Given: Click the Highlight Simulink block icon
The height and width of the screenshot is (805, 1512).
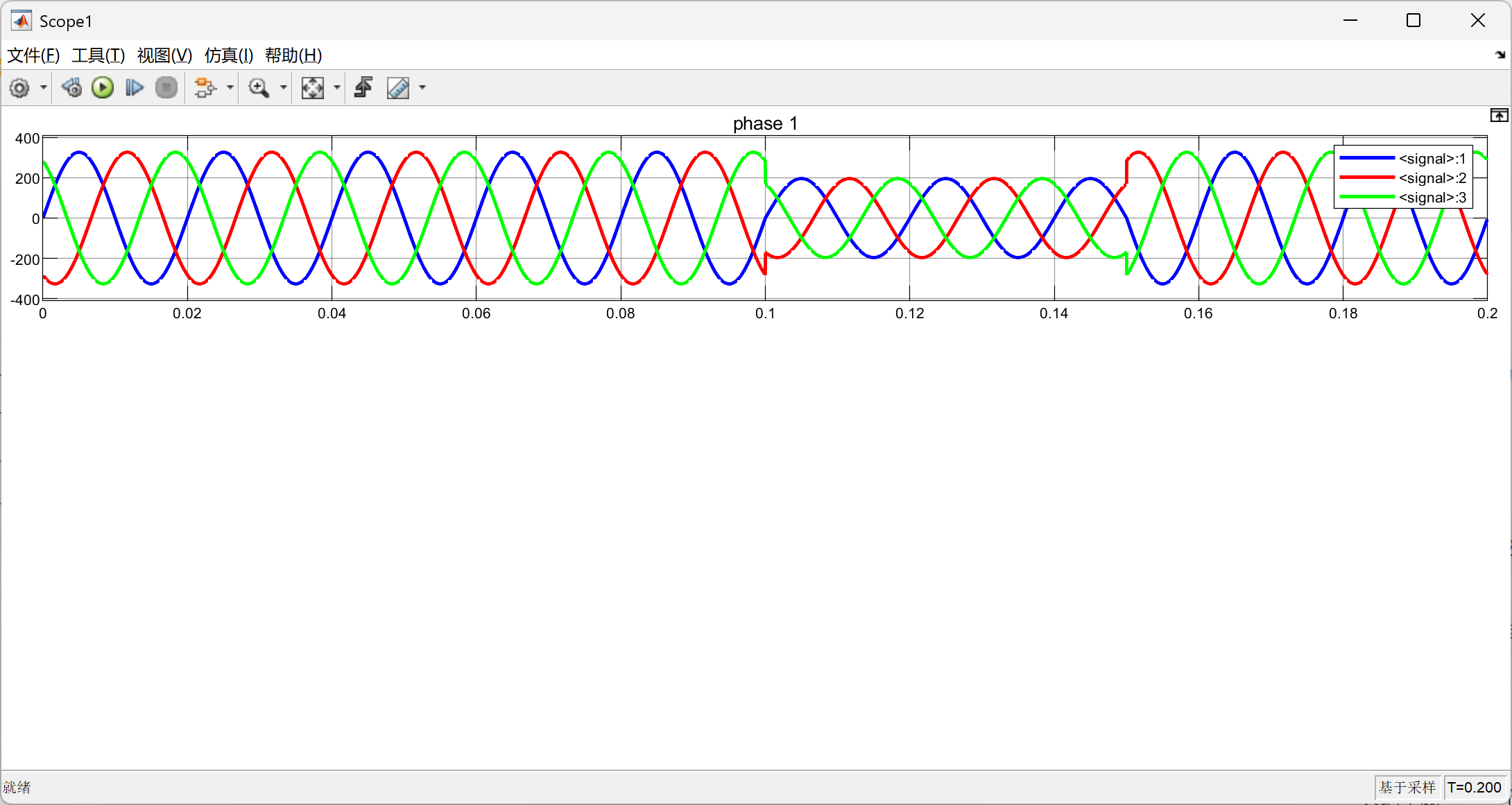Looking at the screenshot, I should click(205, 88).
